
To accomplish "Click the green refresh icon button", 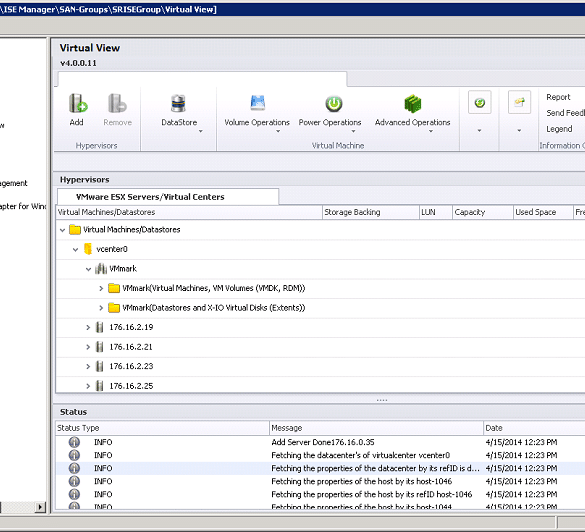I will click(x=480, y=102).
